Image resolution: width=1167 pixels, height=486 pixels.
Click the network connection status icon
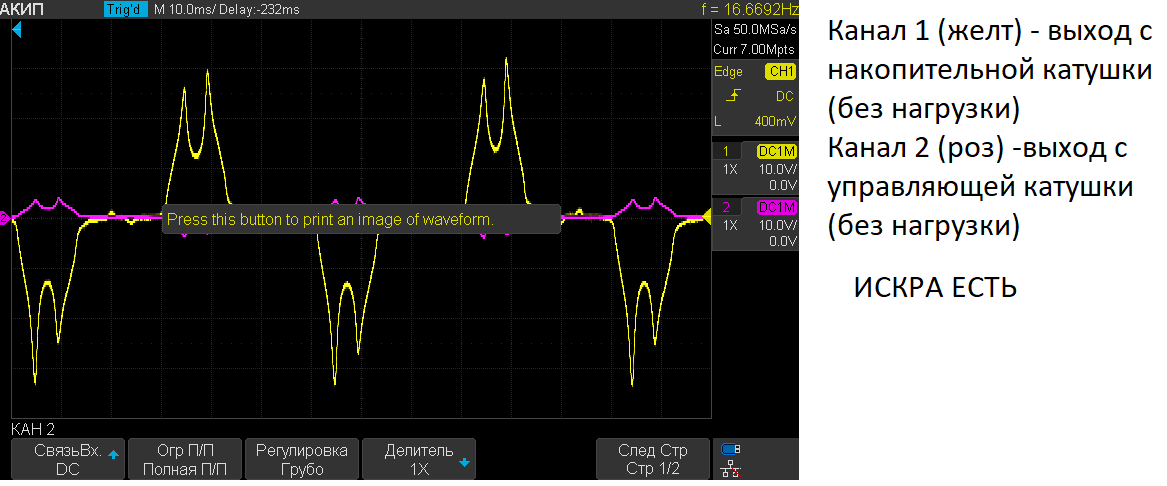pyautogui.click(x=731, y=467)
